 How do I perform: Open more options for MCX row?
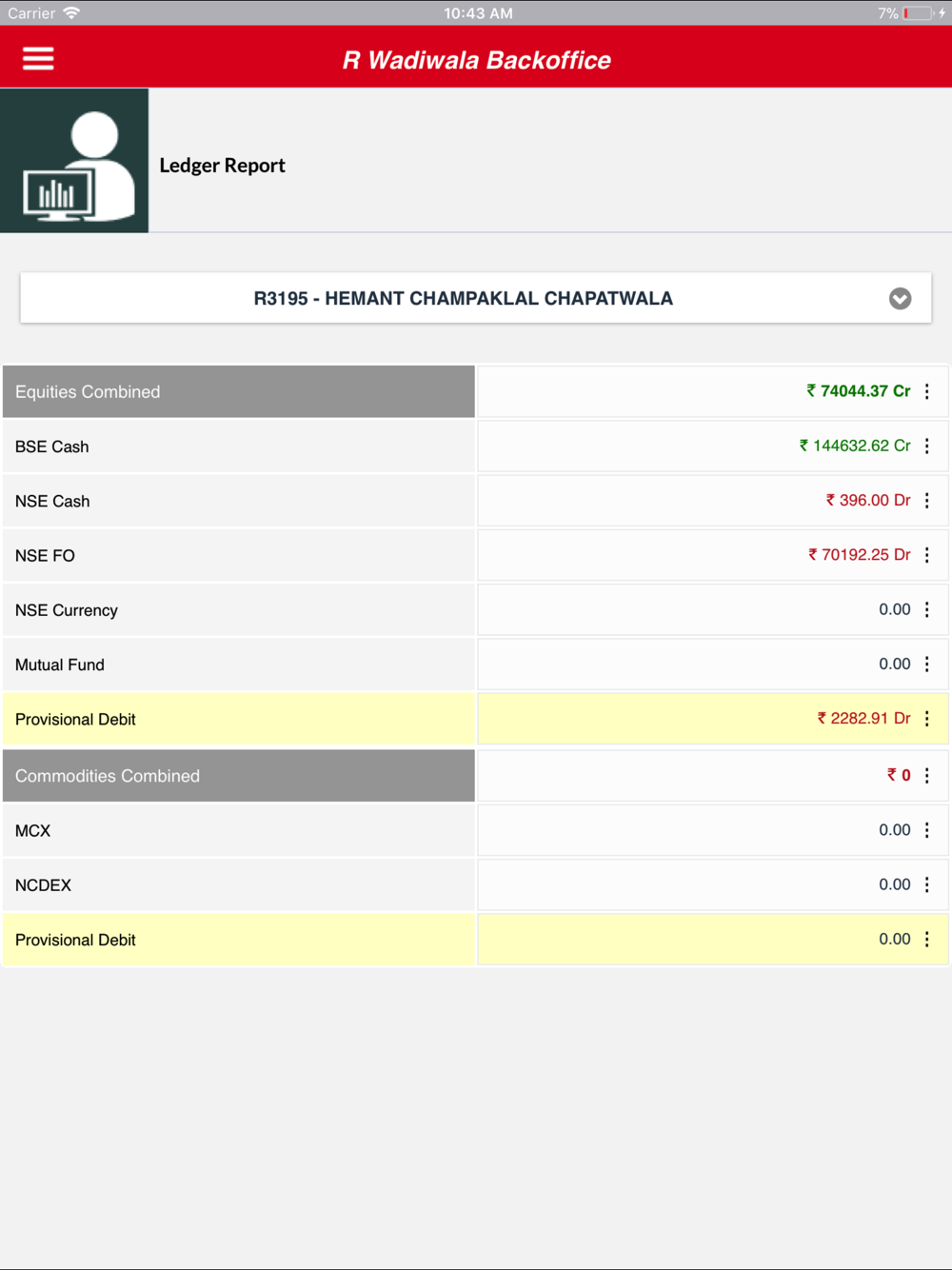927,830
